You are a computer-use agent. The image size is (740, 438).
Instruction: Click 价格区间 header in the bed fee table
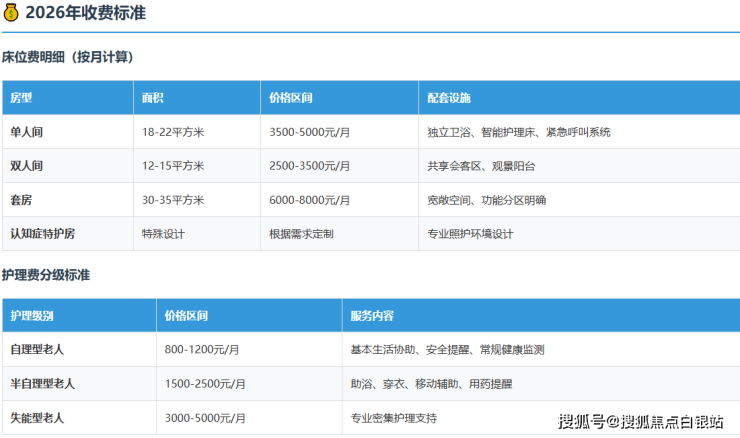[x=291, y=98]
